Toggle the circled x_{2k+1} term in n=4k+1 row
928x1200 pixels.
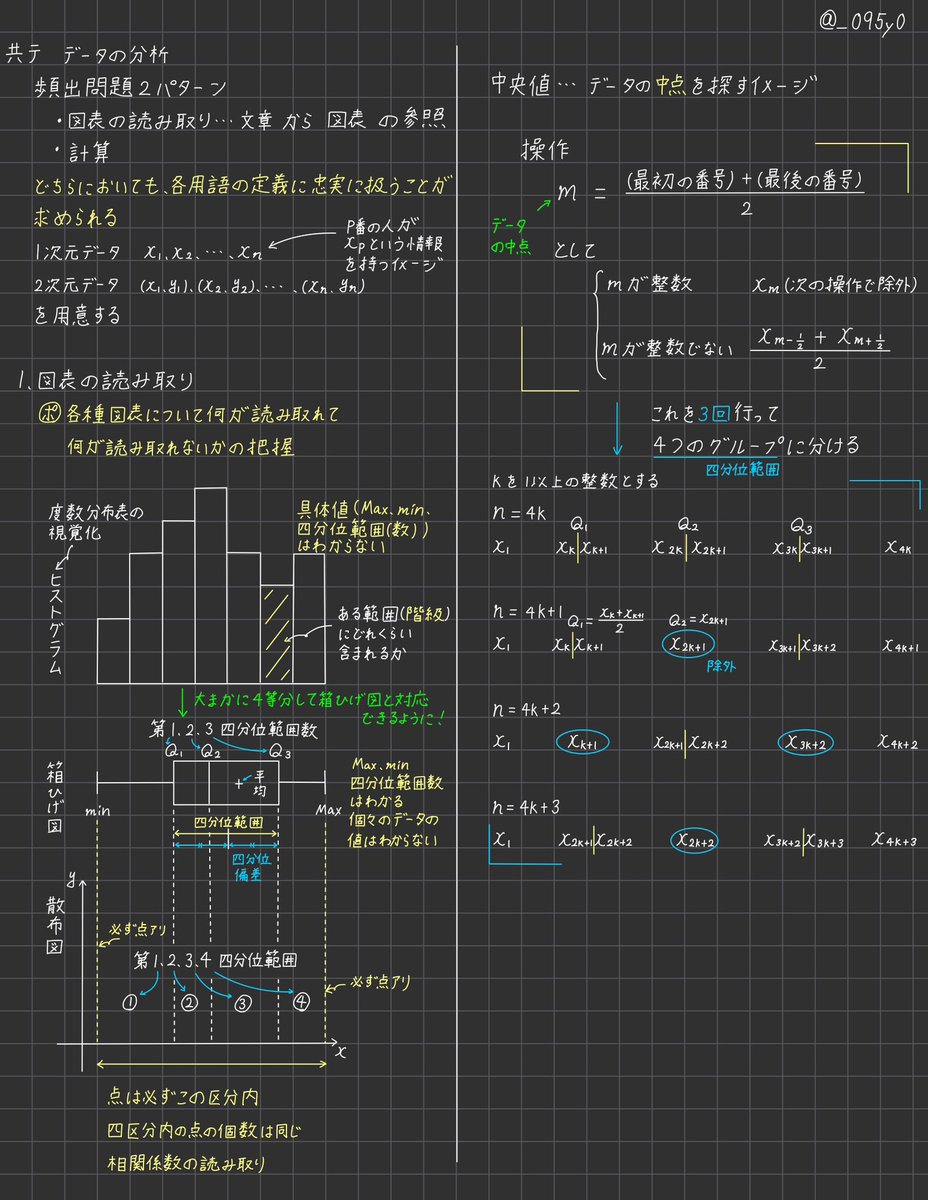tap(688, 646)
